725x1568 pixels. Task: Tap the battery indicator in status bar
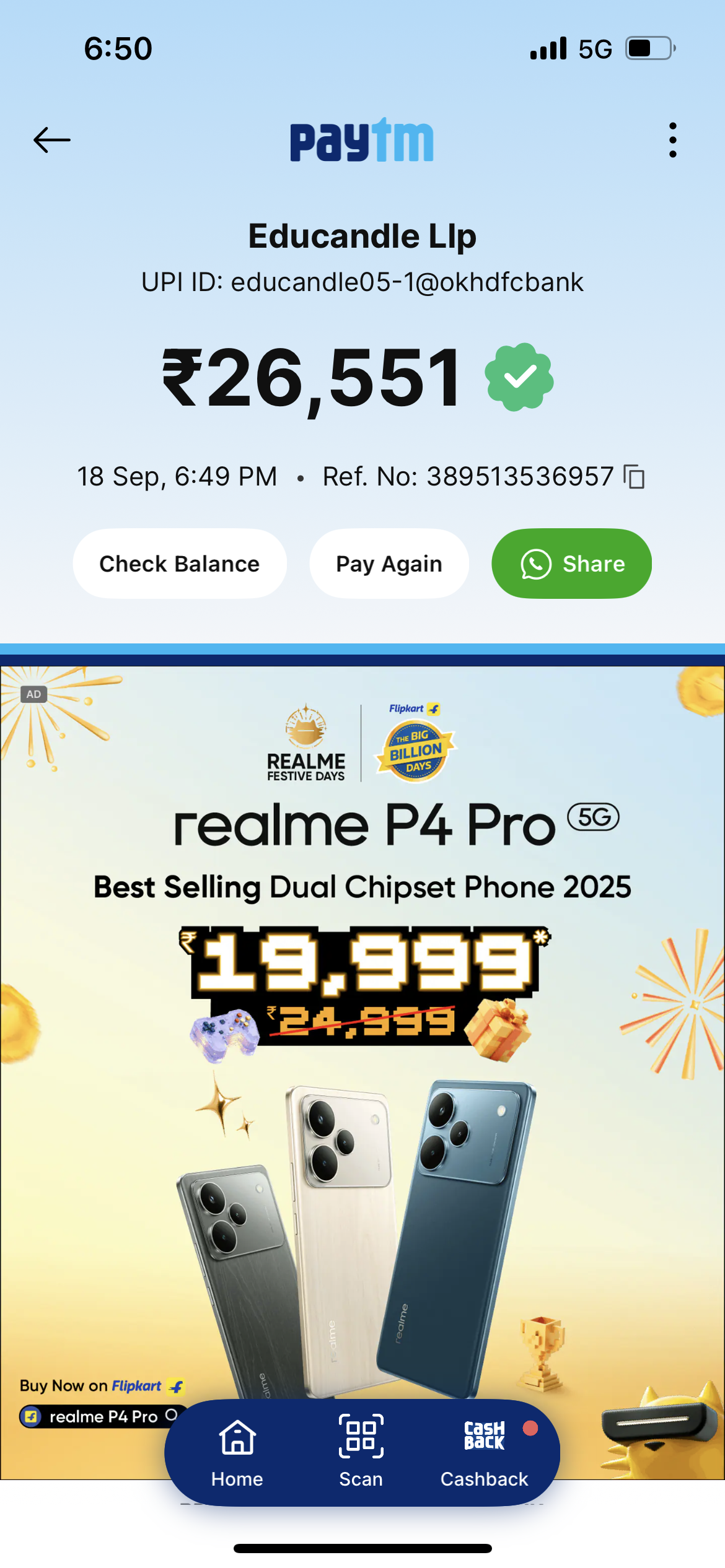click(651, 48)
